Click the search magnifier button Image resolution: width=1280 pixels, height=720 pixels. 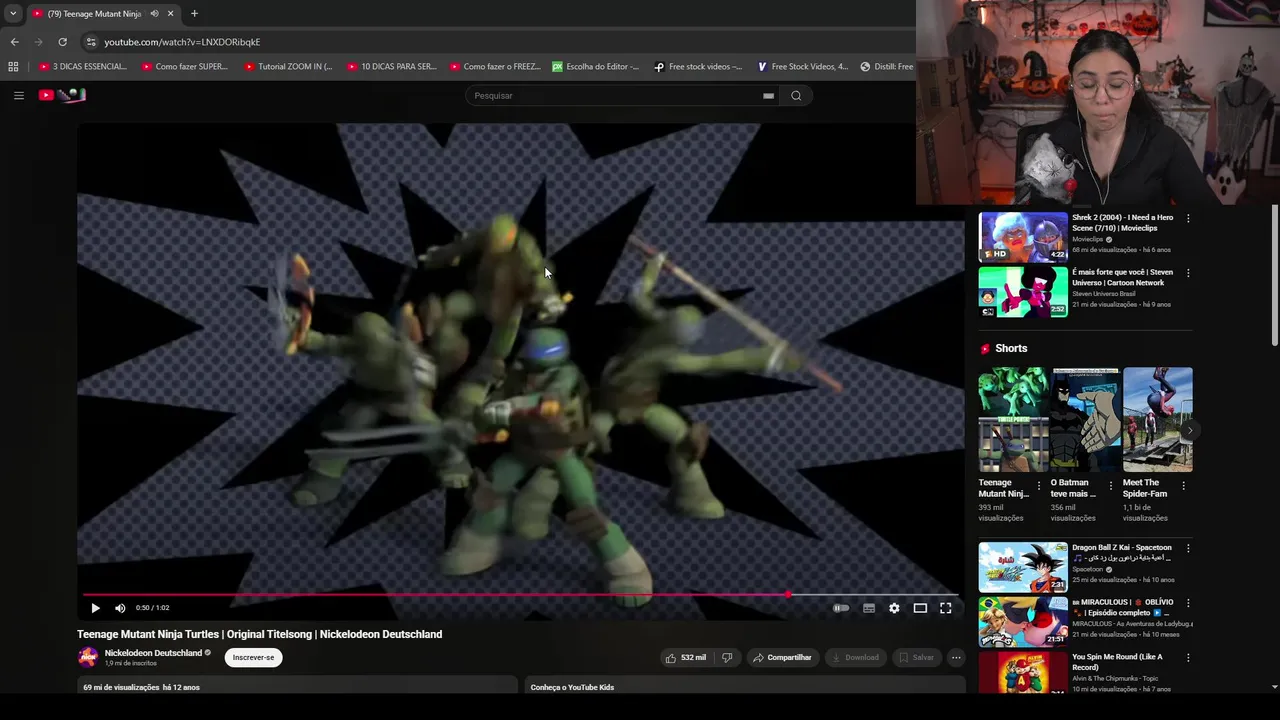[796, 96]
